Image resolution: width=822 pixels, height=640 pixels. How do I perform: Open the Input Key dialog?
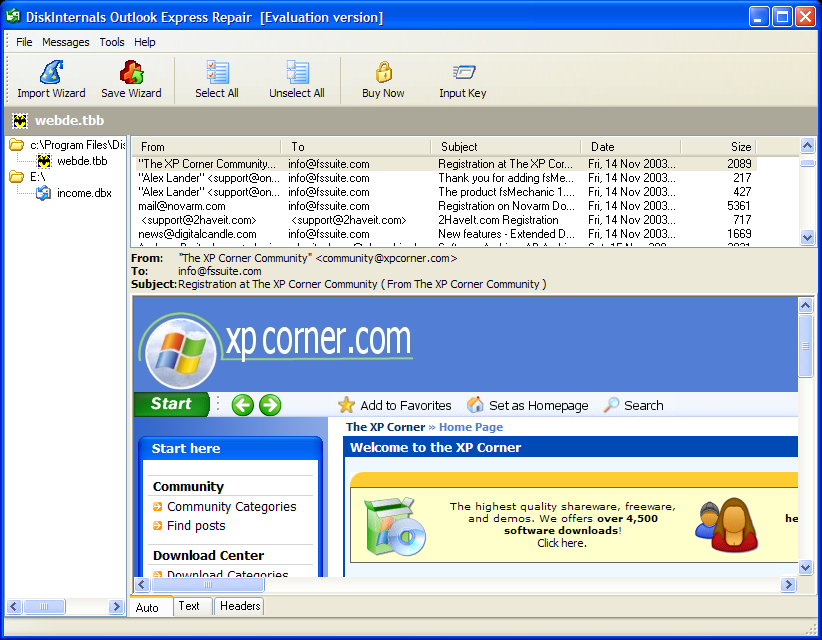click(462, 79)
